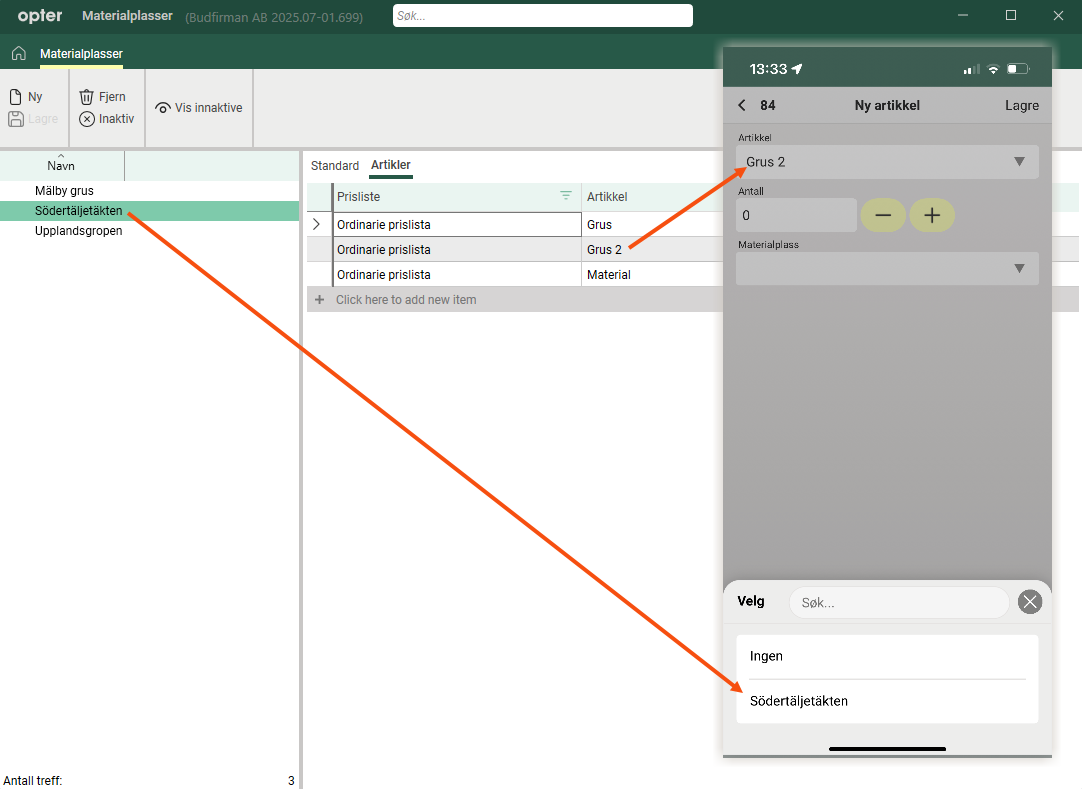Select the Artikler tab

click(390, 166)
